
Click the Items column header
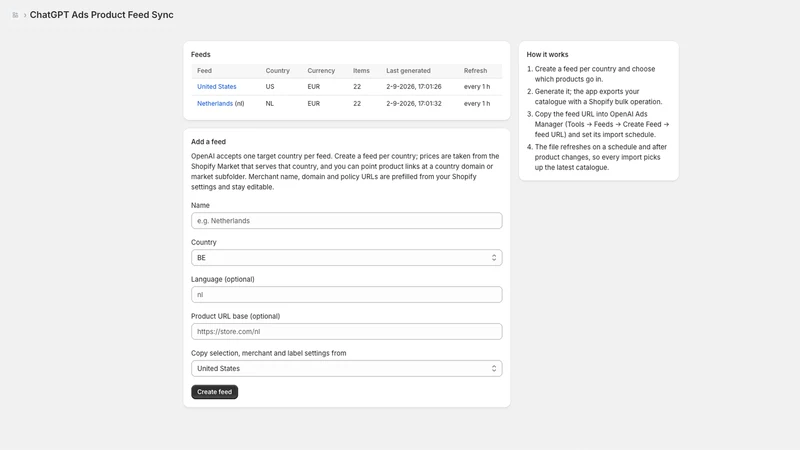tap(361, 71)
